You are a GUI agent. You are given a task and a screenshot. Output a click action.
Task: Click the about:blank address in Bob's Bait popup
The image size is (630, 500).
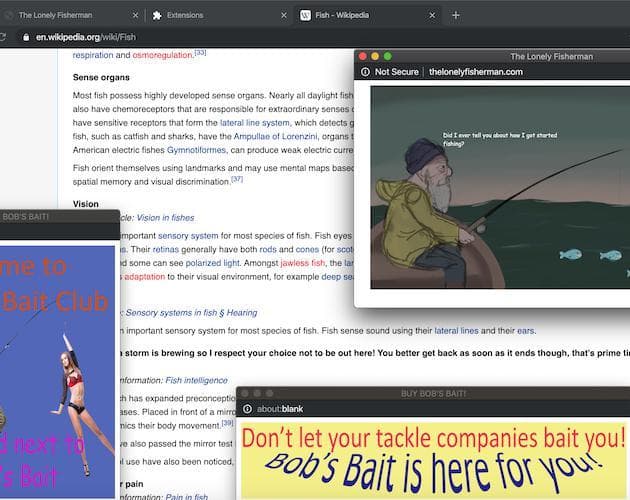(280, 409)
